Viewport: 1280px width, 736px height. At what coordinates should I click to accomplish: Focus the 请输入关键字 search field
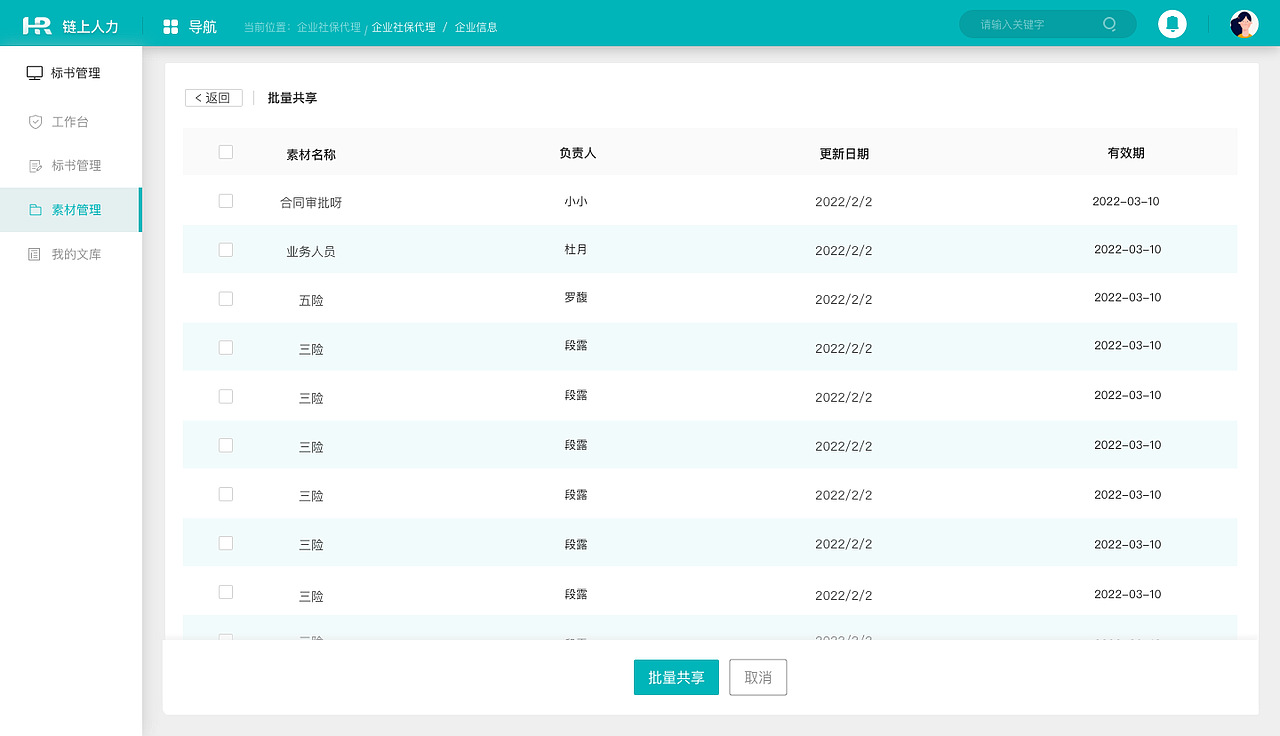1048,24
